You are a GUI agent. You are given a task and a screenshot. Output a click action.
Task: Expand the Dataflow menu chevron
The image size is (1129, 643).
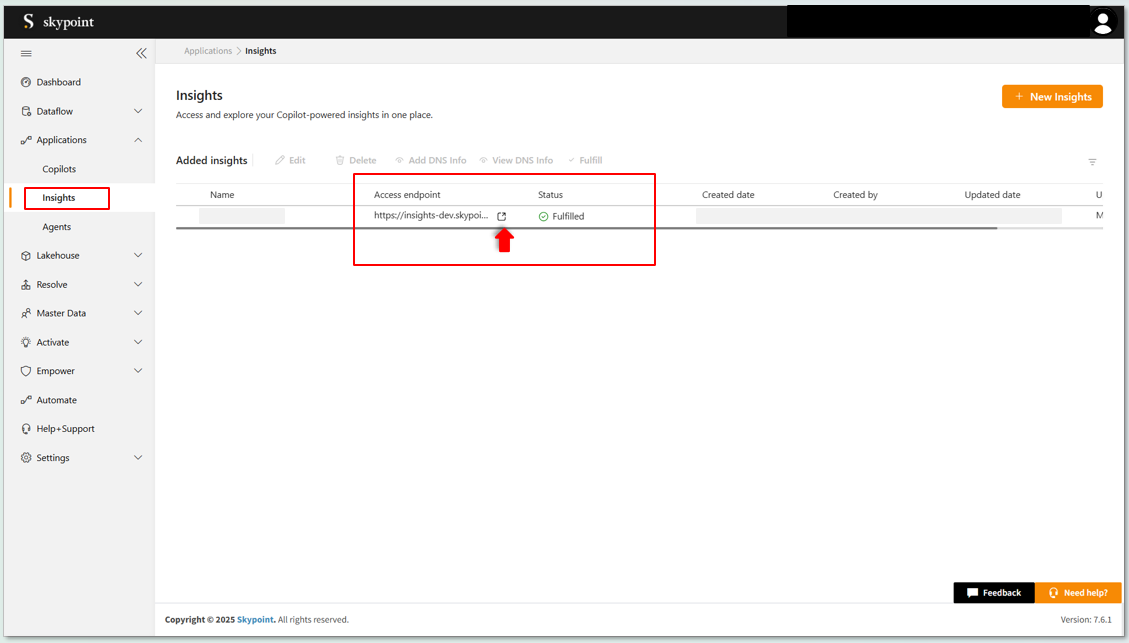click(138, 111)
